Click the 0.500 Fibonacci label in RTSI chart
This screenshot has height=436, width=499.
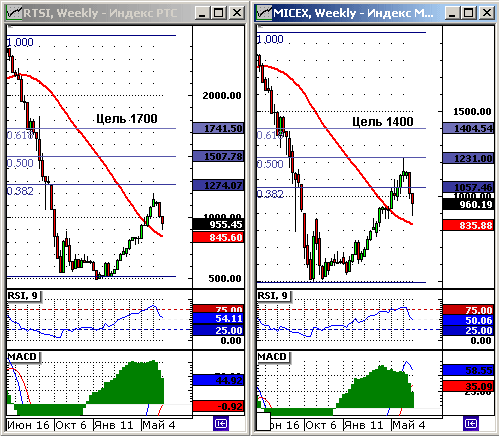coord(20,163)
